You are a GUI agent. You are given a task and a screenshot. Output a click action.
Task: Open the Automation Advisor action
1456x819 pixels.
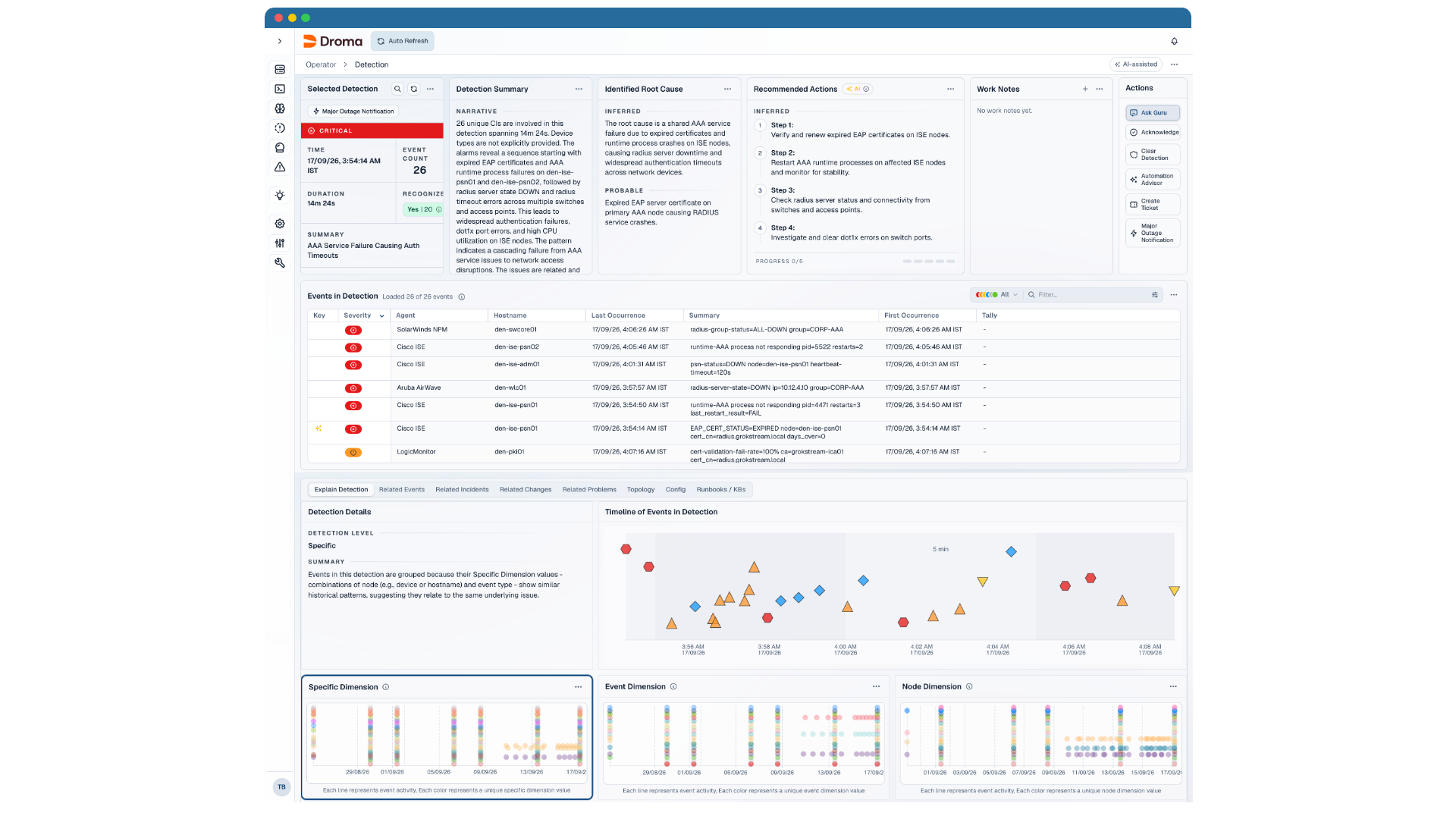(x=1153, y=180)
